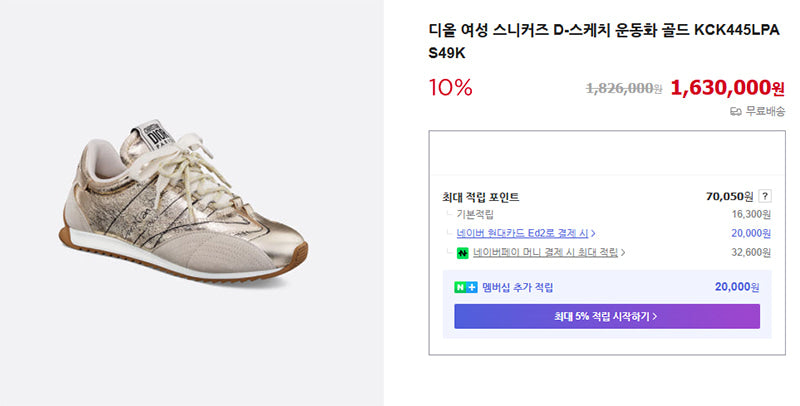Image resolution: width=800 pixels, height=406 pixels.
Task: Click the green Naver Pay N icon
Action: [462, 252]
